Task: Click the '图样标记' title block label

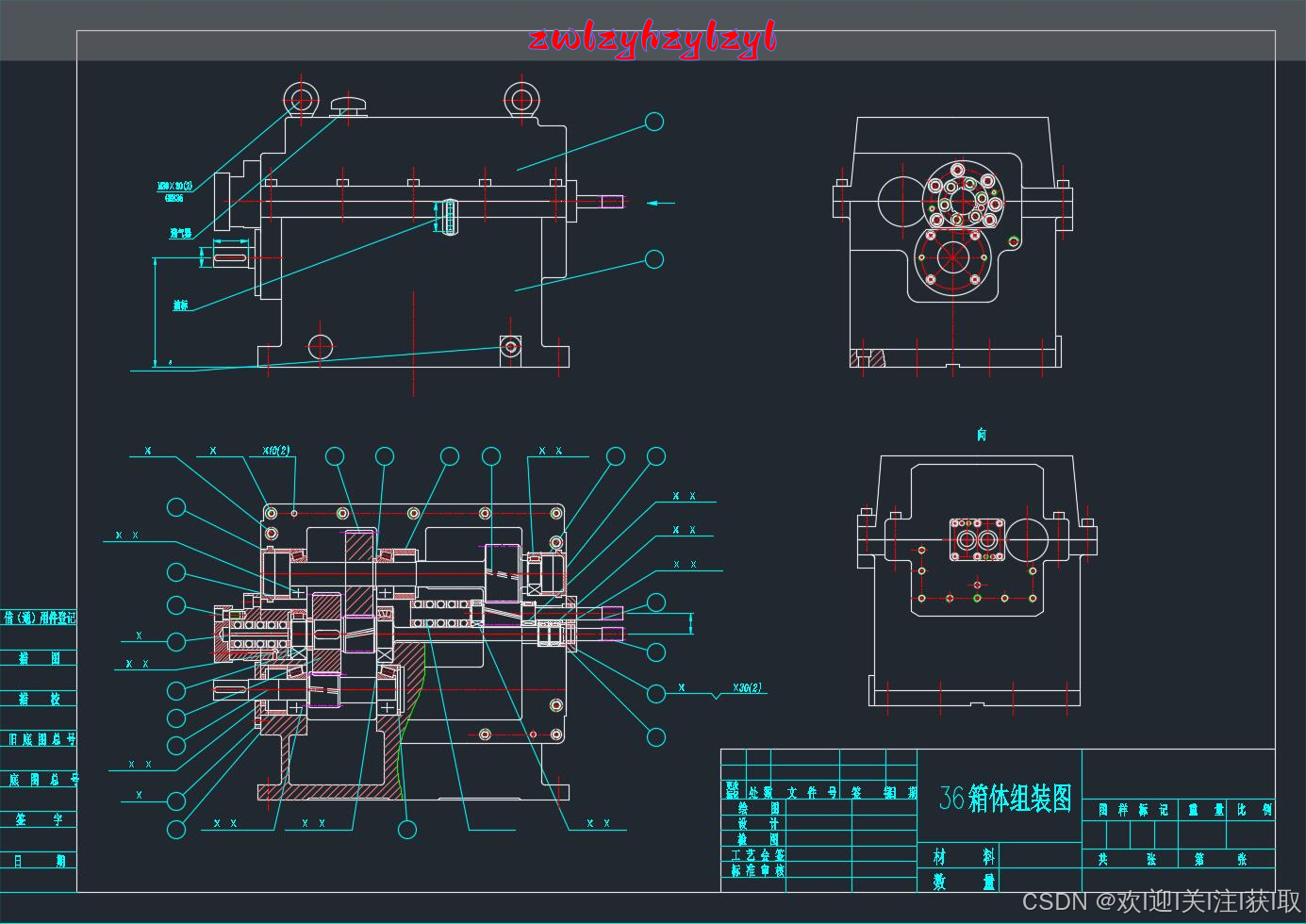Action: pos(1133,810)
